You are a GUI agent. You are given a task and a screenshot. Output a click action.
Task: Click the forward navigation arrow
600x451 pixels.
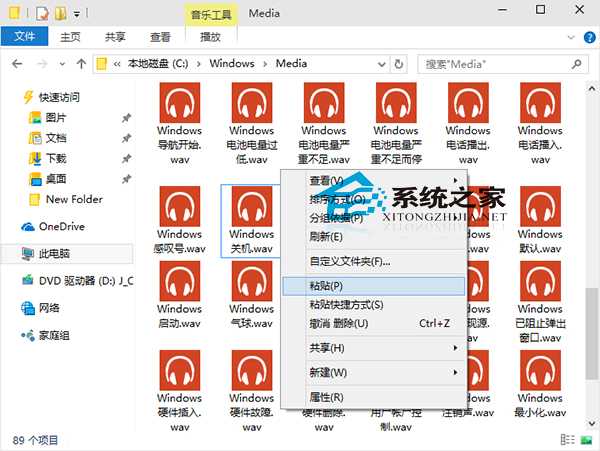tap(42, 64)
